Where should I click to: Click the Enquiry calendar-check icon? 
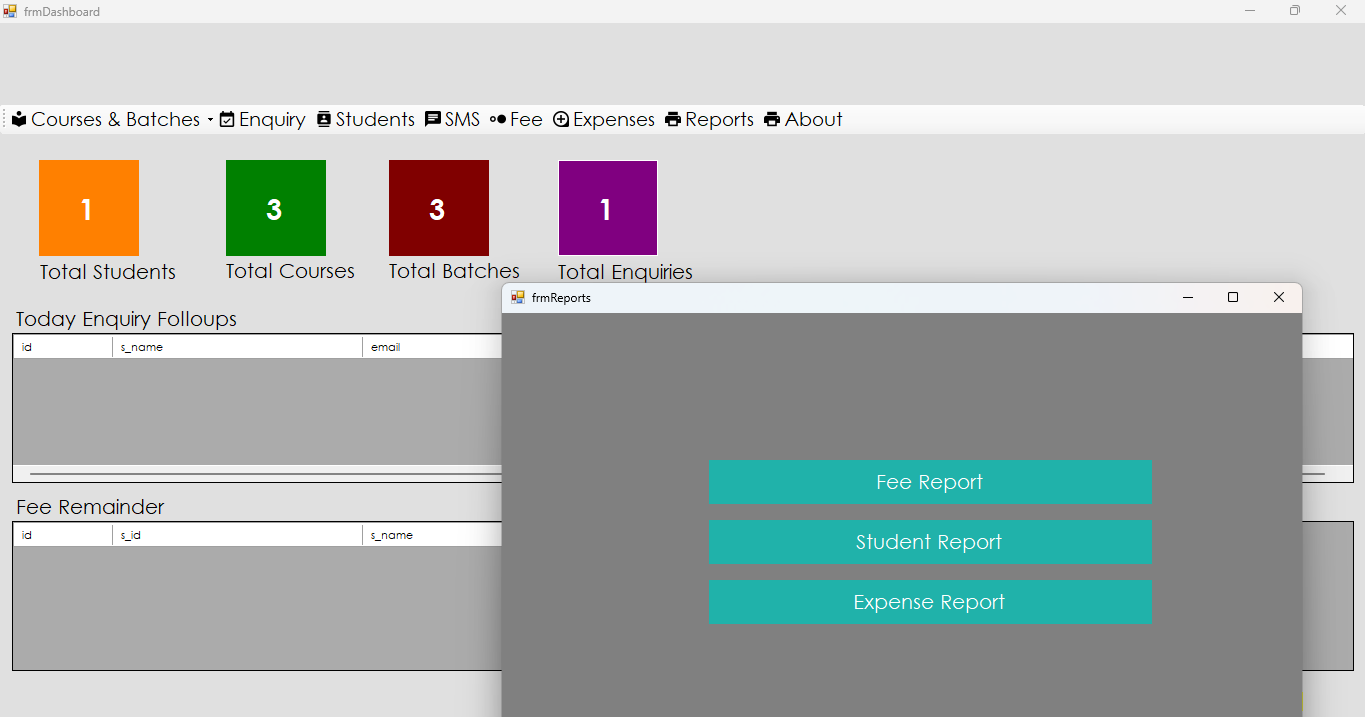pos(227,119)
